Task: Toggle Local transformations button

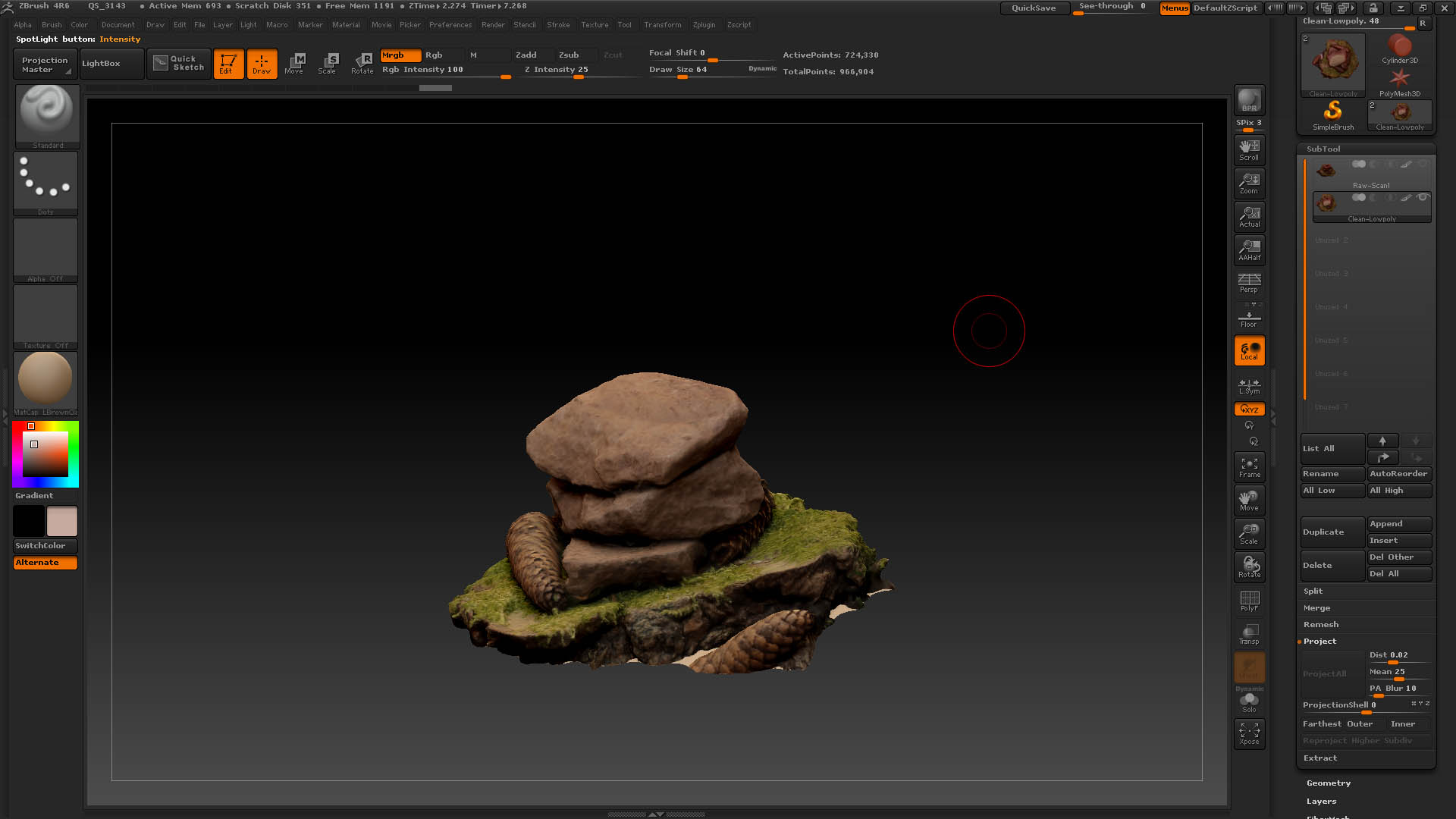Action: 1249,350
